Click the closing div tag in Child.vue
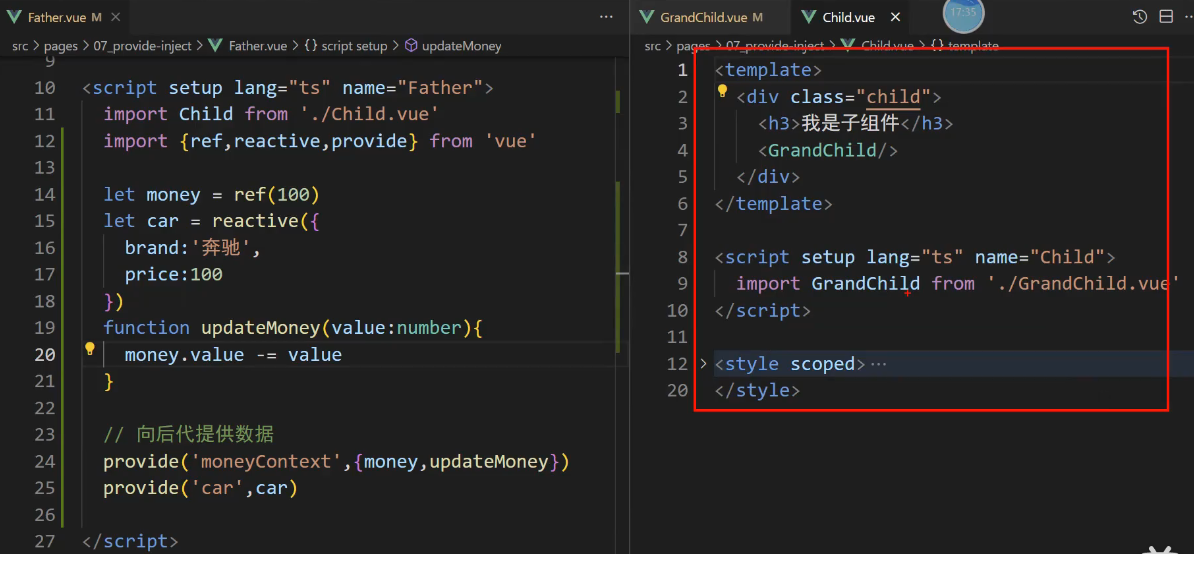The image size is (1194, 561). [x=768, y=177]
